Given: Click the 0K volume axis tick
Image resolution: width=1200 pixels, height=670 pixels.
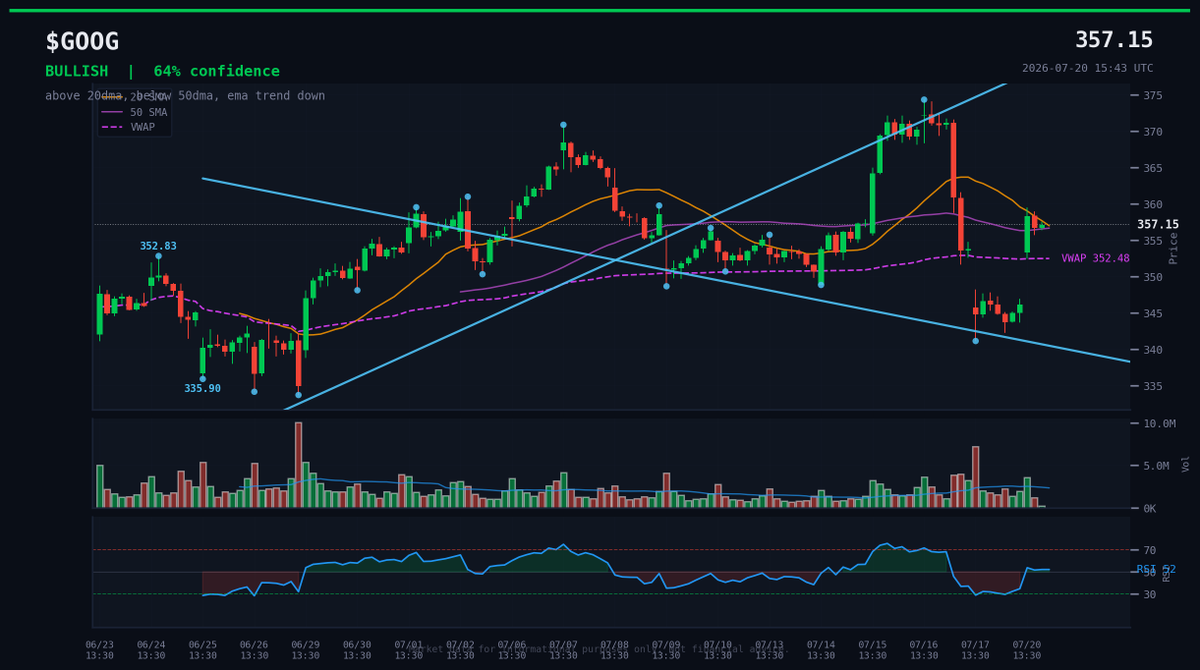Looking at the screenshot, I should click(1150, 508).
